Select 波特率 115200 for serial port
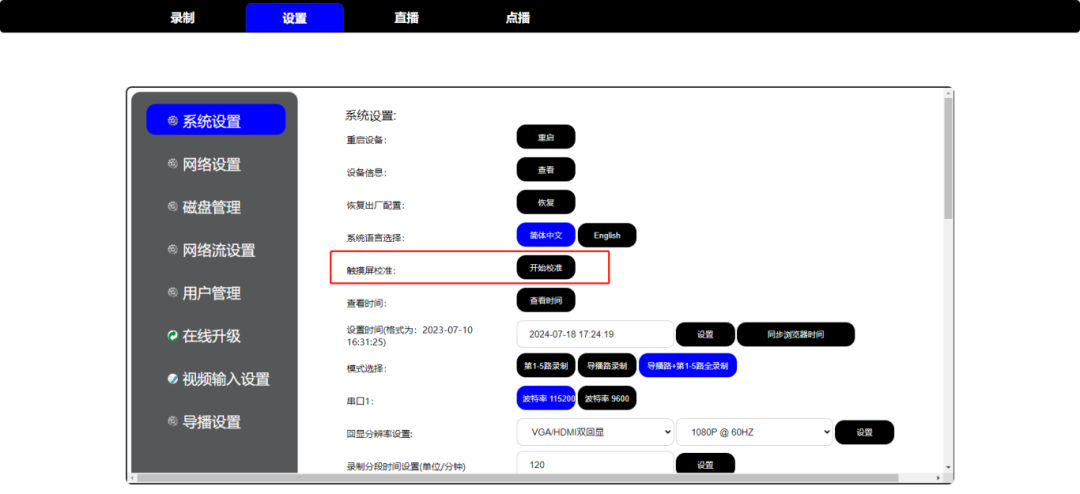Image resolution: width=1080 pixels, height=494 pixels. click(x=546, y=398)
